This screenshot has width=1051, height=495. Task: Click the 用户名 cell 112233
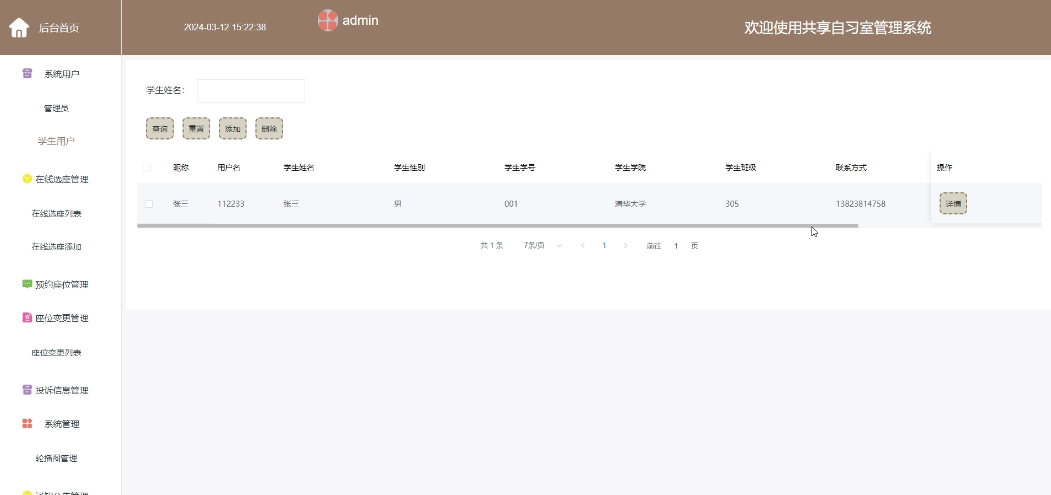(x=231, y=204)
